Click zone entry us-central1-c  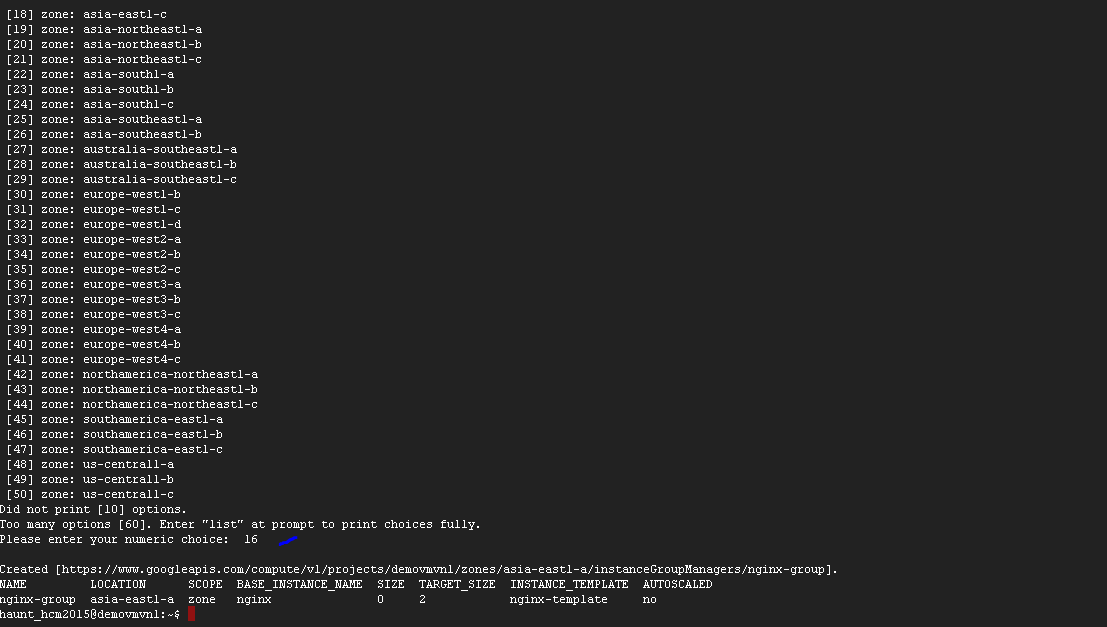90,494
